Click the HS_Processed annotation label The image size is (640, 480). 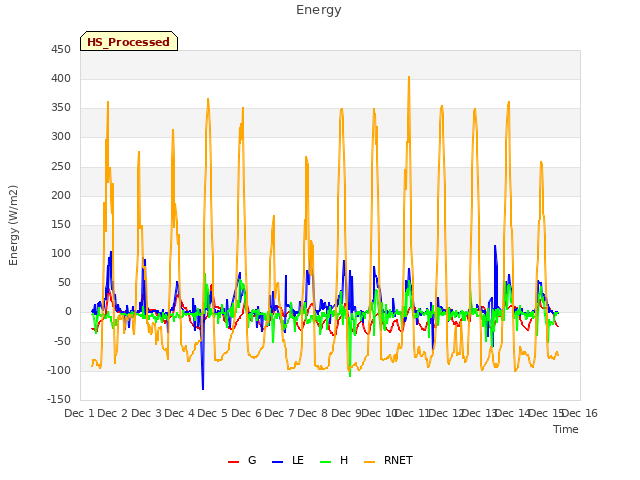(129, 42)
